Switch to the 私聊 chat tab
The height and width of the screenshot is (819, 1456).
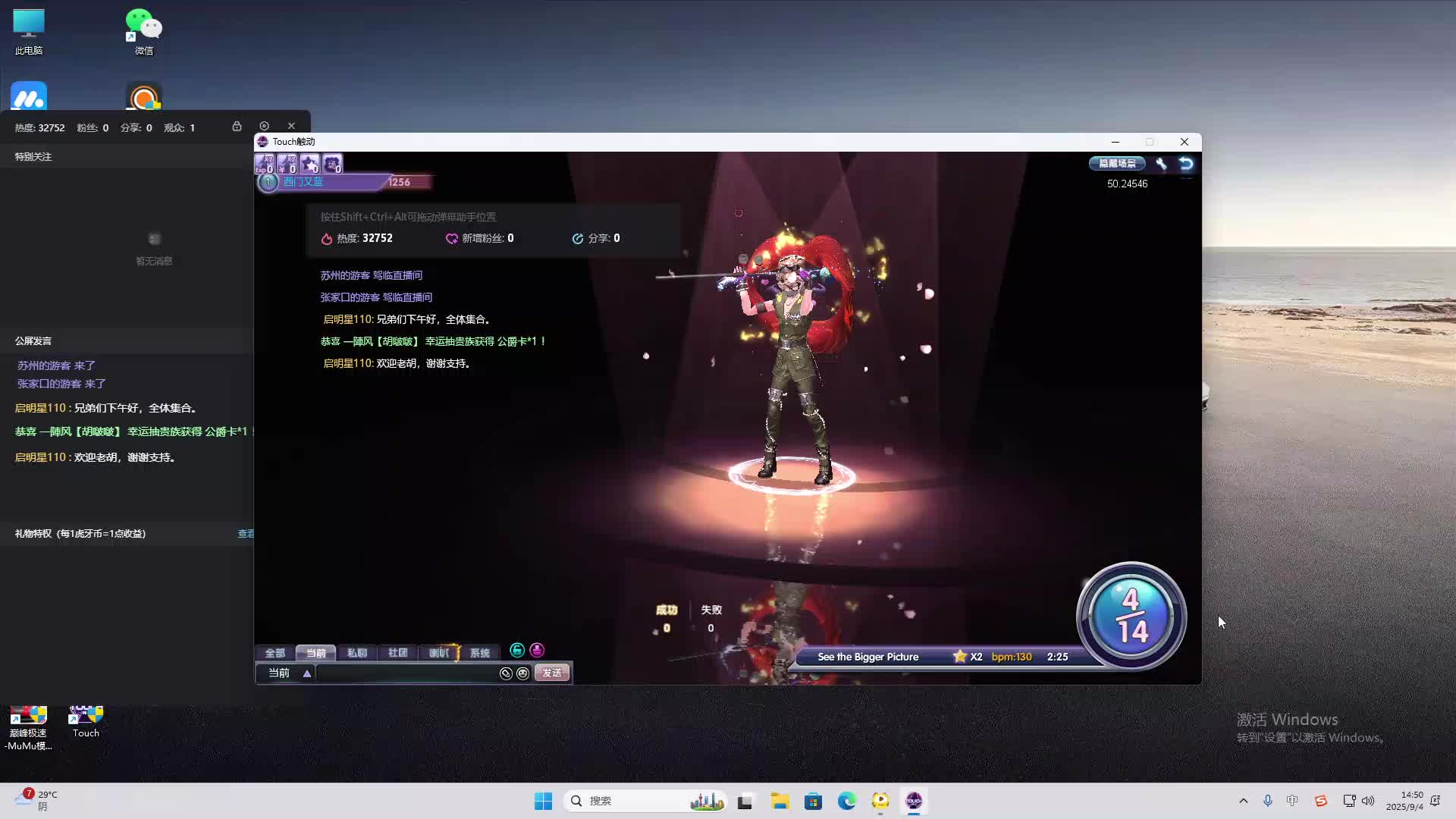tap(356, 653)
